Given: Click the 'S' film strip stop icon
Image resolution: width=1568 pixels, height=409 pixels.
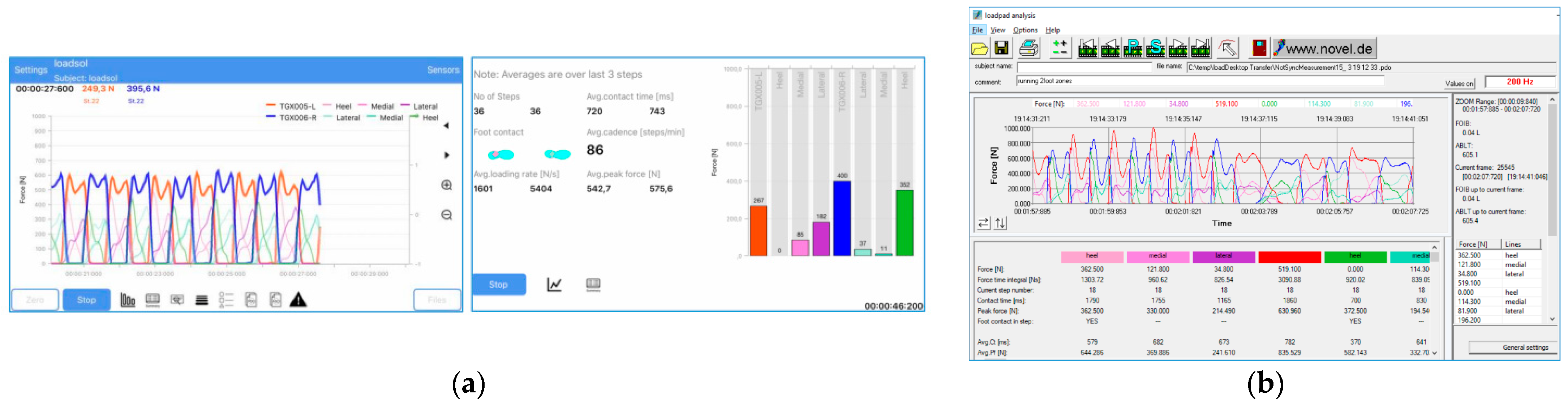Looking at the screenshot, I should point(1155,47).
